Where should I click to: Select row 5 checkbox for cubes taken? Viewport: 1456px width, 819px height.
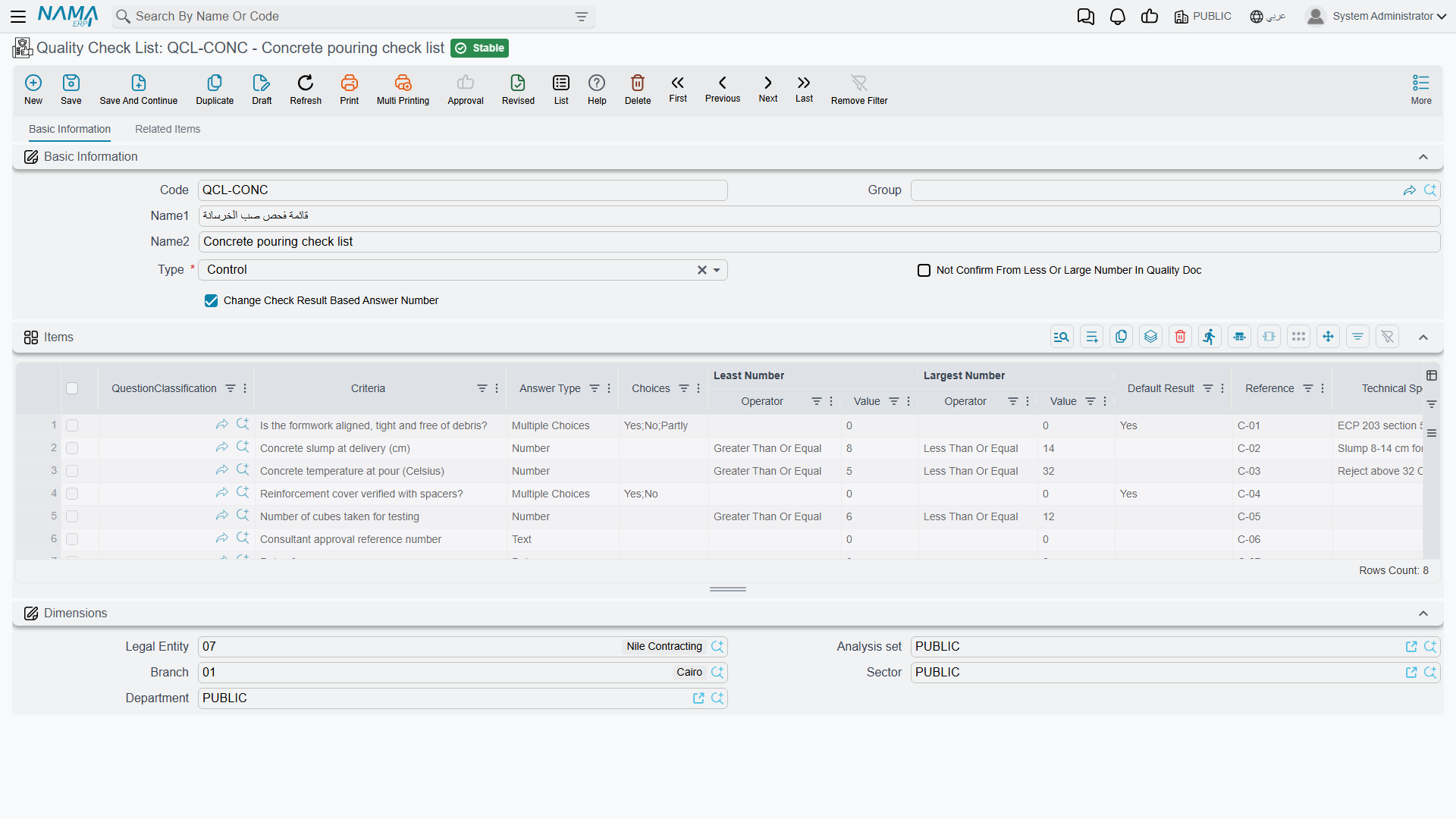(x=72, y=517)
